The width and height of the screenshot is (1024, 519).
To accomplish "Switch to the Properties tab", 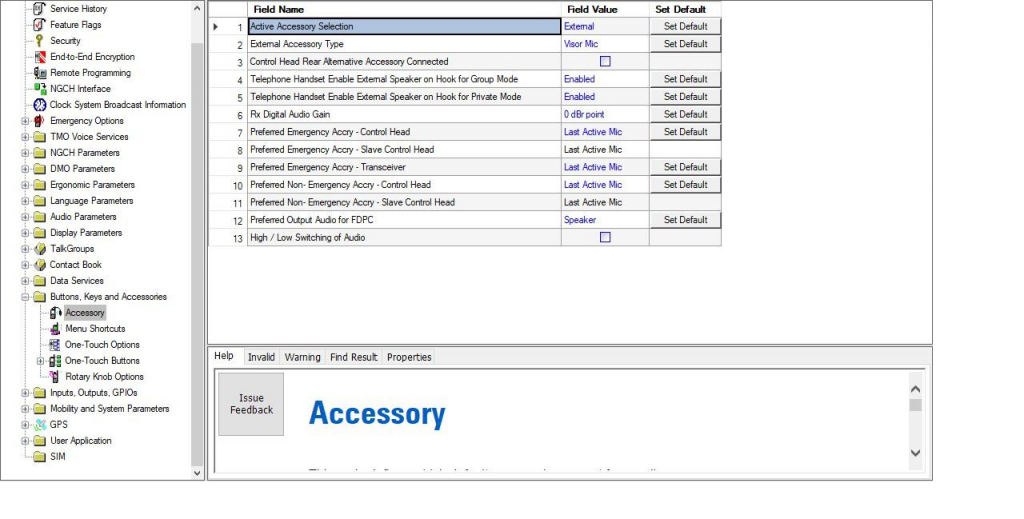I will 409,357.
